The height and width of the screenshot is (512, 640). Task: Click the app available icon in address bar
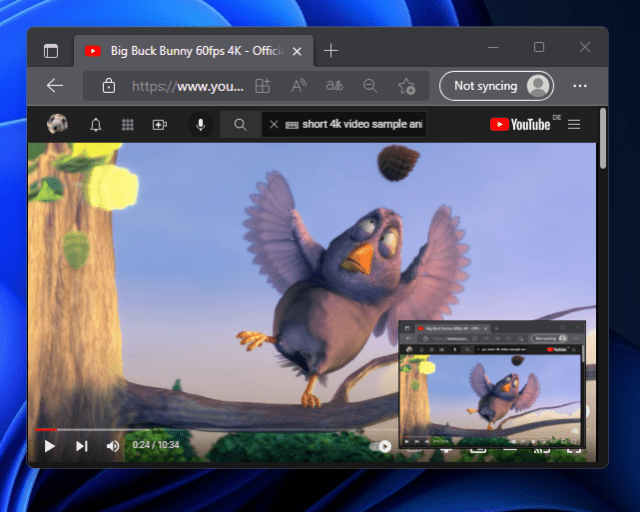[x=262, y=86]
